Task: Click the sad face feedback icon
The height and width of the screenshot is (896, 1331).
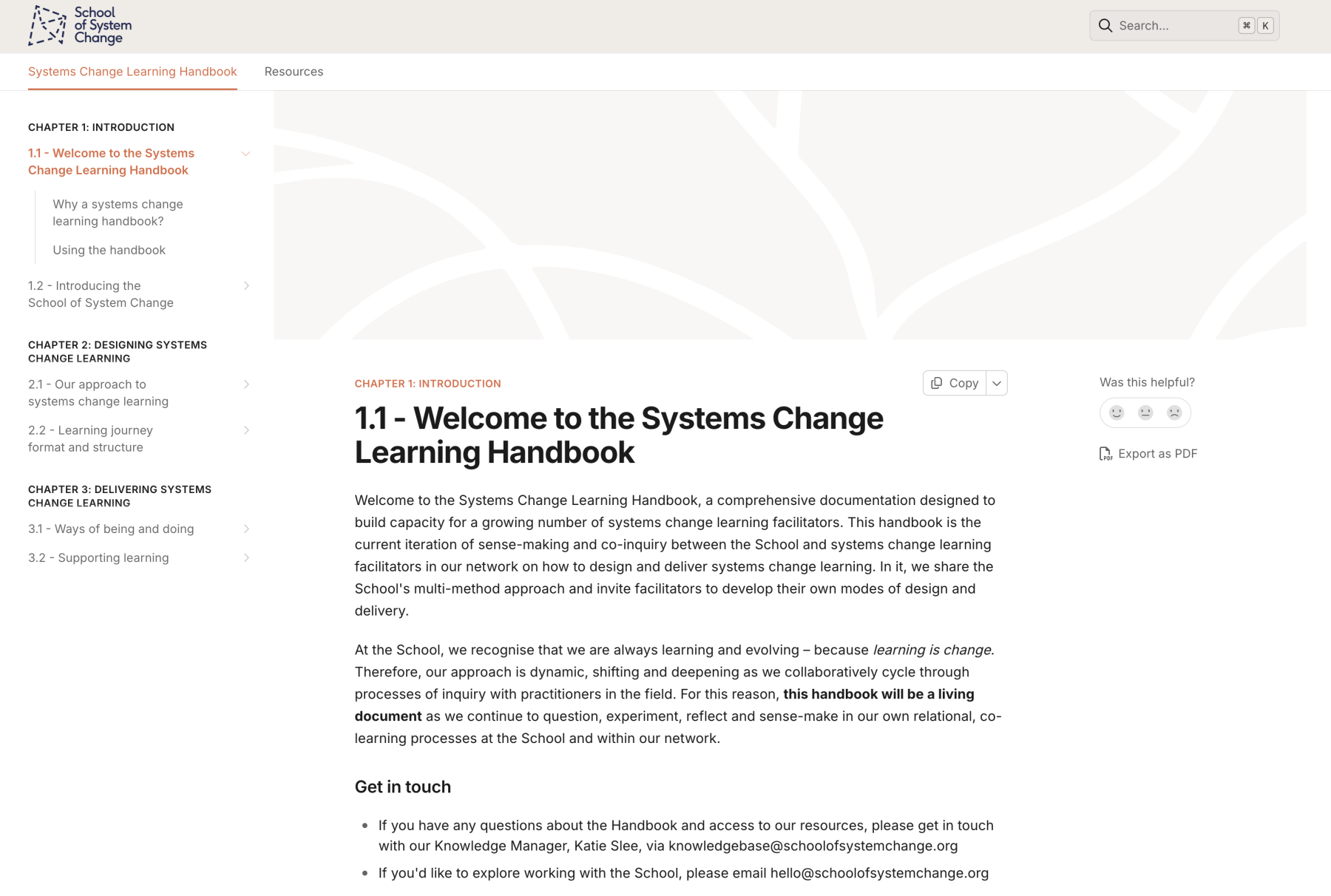Action: coord(1174,413)
